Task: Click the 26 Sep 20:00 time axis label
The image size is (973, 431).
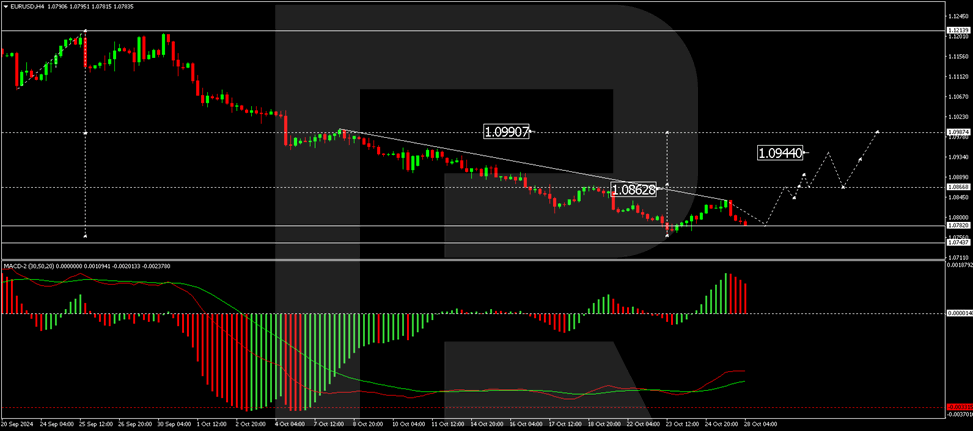Action: [133, 424]
